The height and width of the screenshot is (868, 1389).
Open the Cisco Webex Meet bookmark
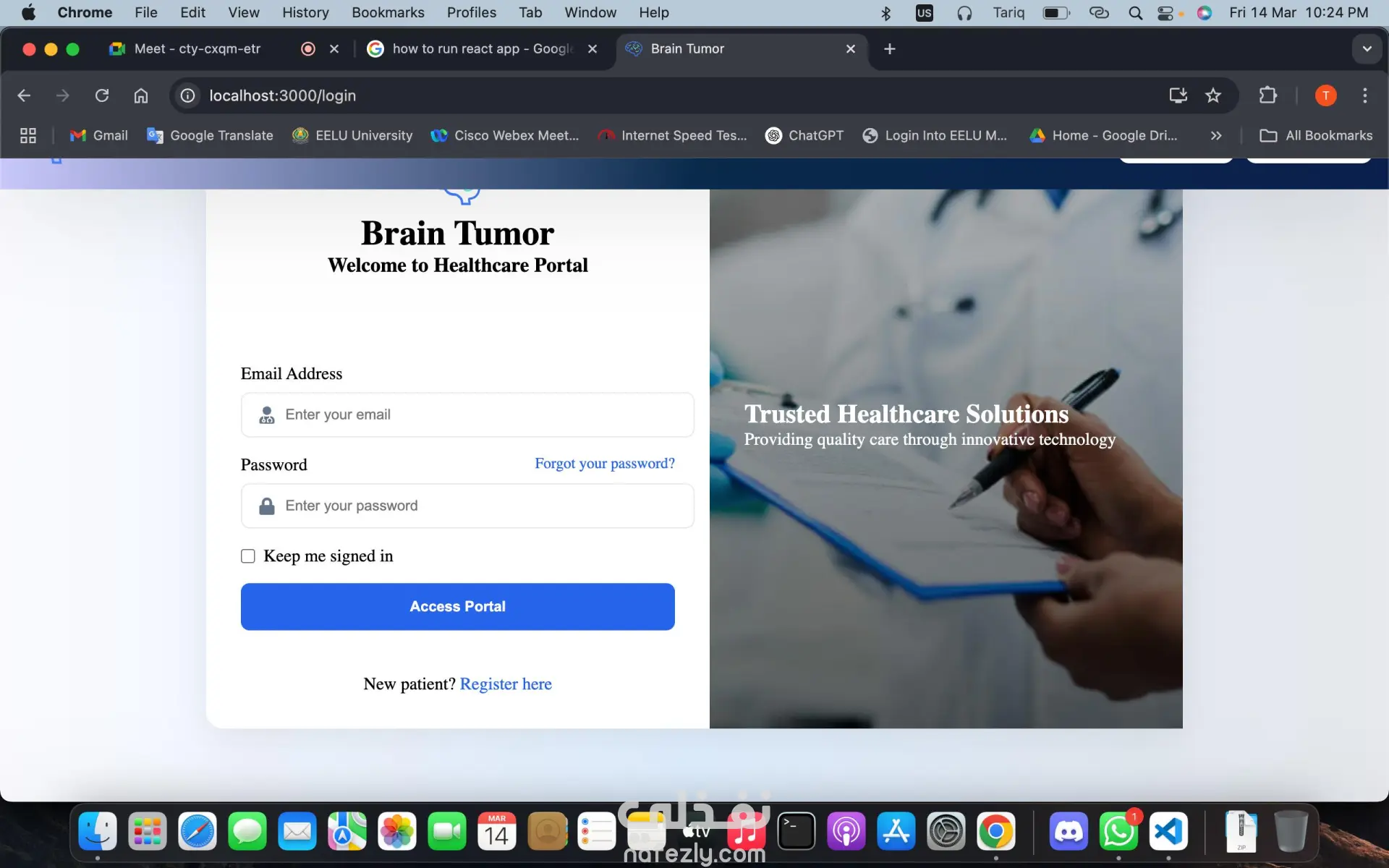pyautogui.click(x=505, y=135)
